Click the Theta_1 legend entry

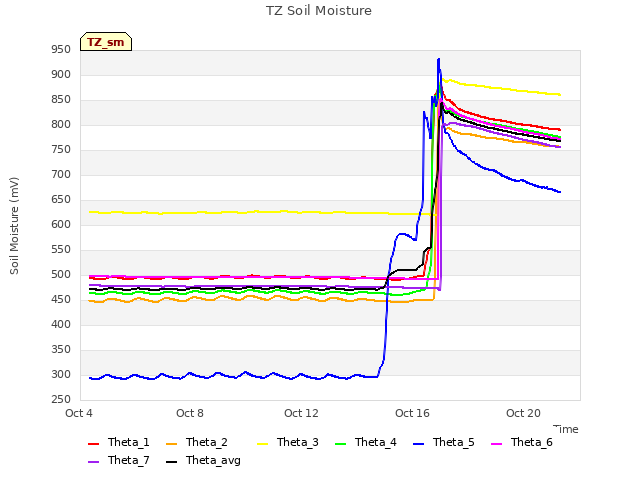point(119,442)
